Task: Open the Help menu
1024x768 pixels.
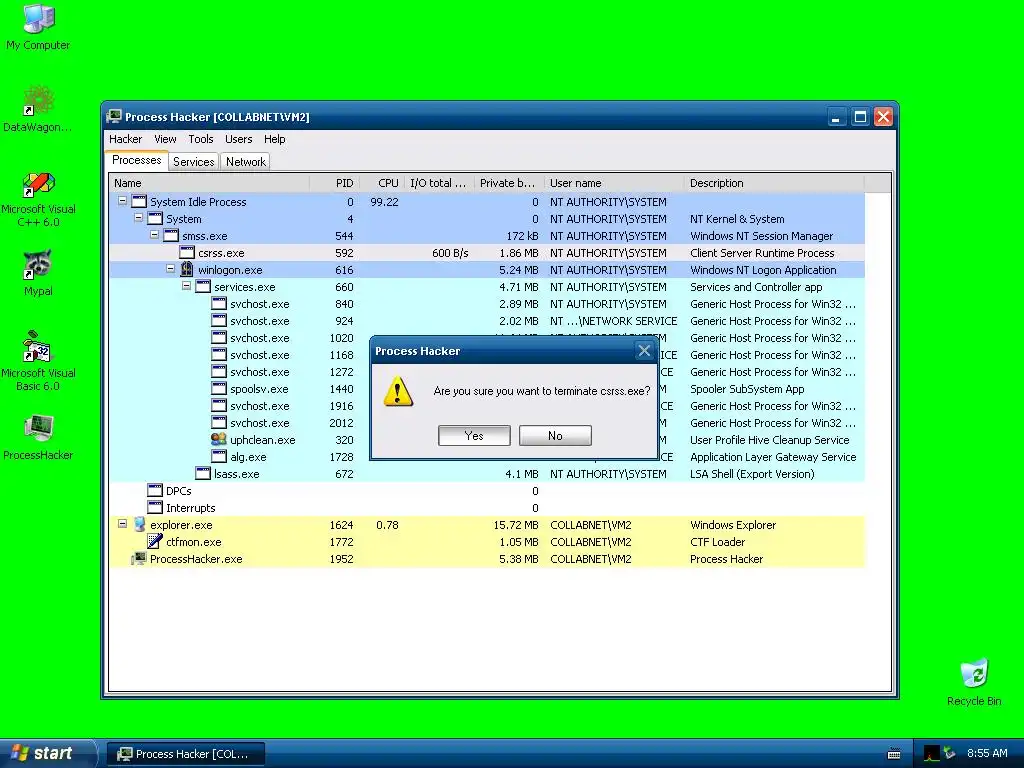Action: click(274, 139)
